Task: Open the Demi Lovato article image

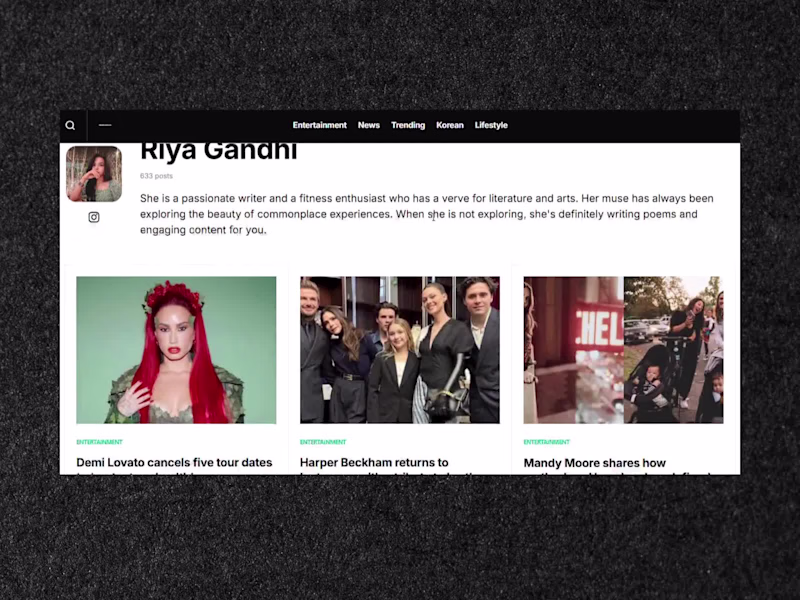Action: [176, 350]
